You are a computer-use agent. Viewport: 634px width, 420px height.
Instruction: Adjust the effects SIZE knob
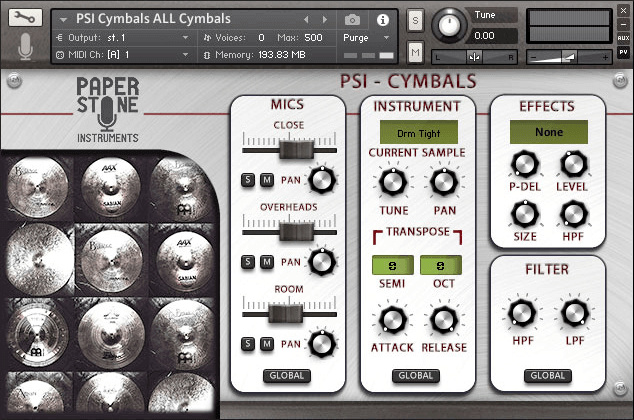(525, 214)
